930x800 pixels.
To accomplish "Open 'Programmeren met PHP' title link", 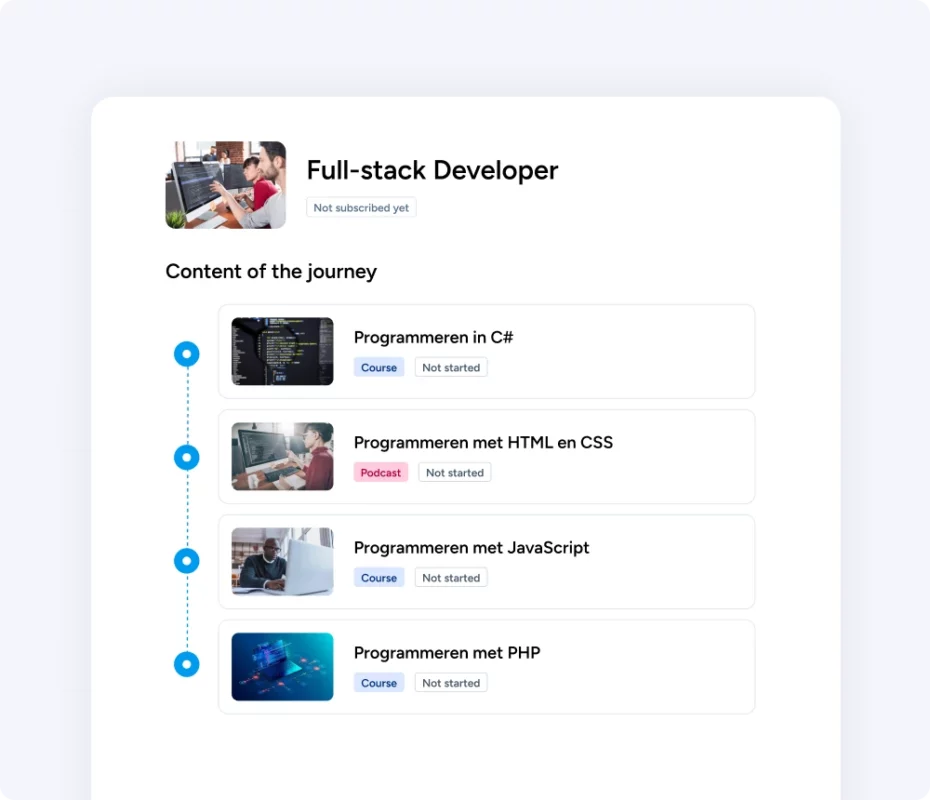I will pyautogui.click(x=447, y=653).
